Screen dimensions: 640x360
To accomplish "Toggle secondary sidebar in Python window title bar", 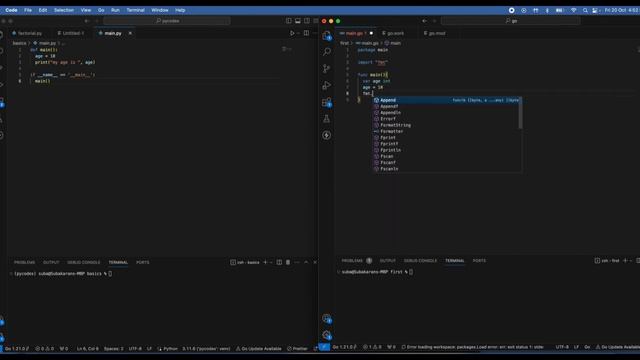I will [307, 21].
